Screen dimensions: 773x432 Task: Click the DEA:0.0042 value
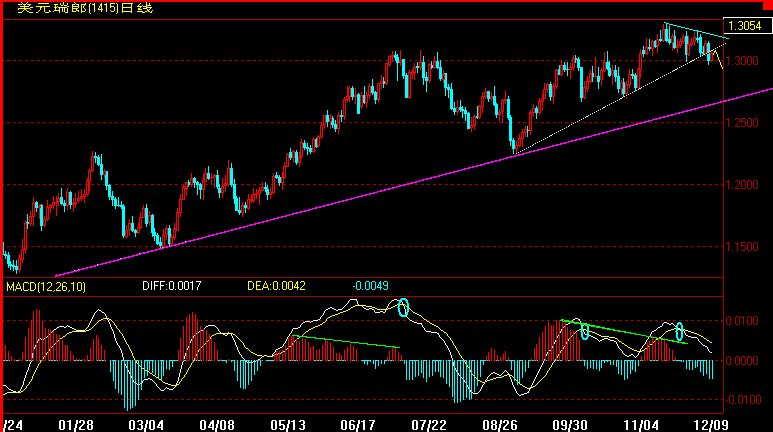point(276,286)
